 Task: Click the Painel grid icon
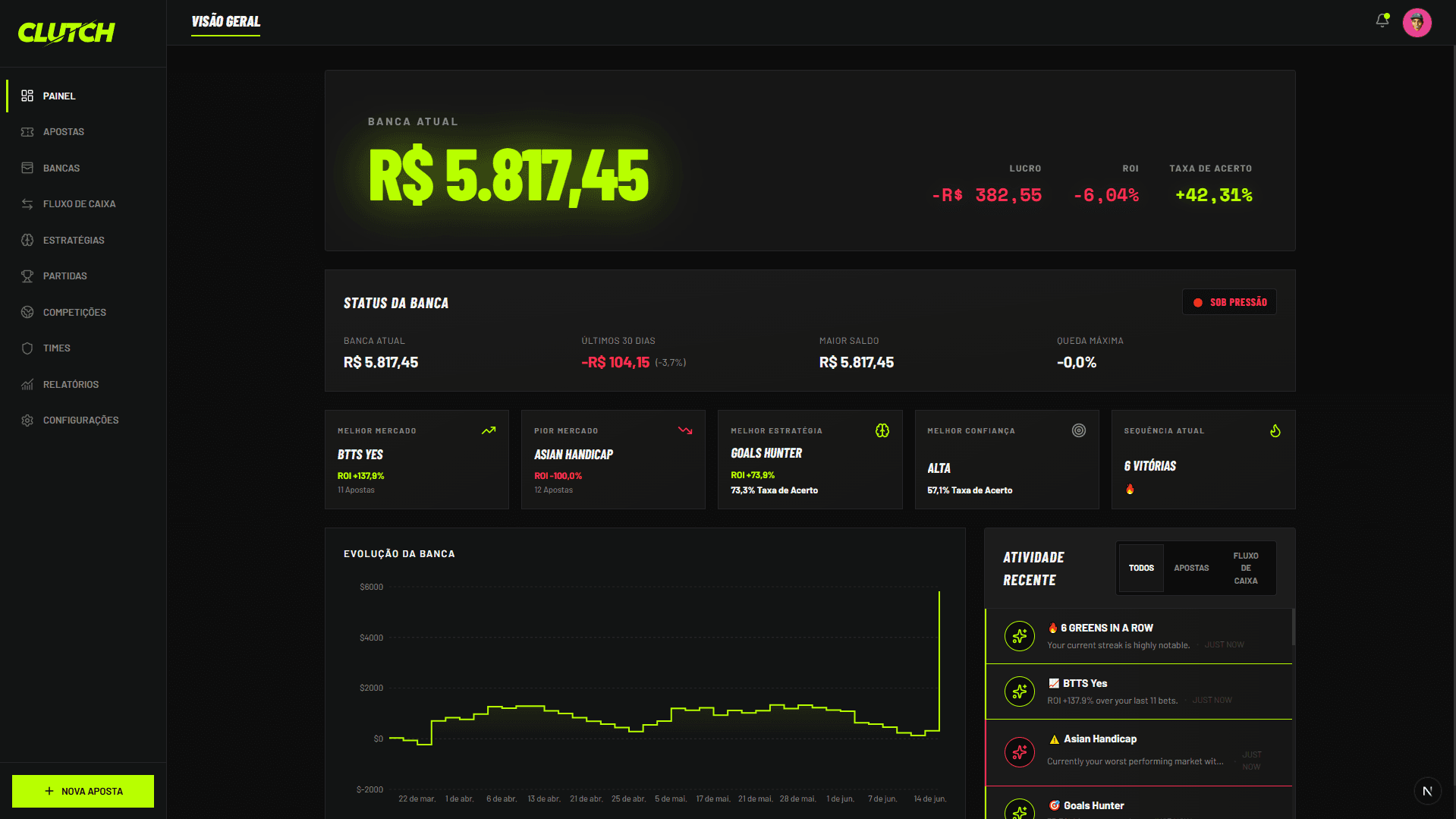[27, 96]
